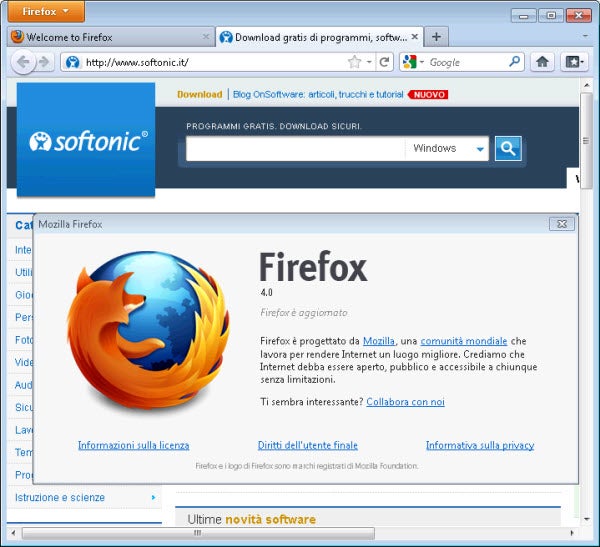Close the Download gratis di programmi tab
Viewport: 600px width, 547px height.
click(x=415, y=37)
